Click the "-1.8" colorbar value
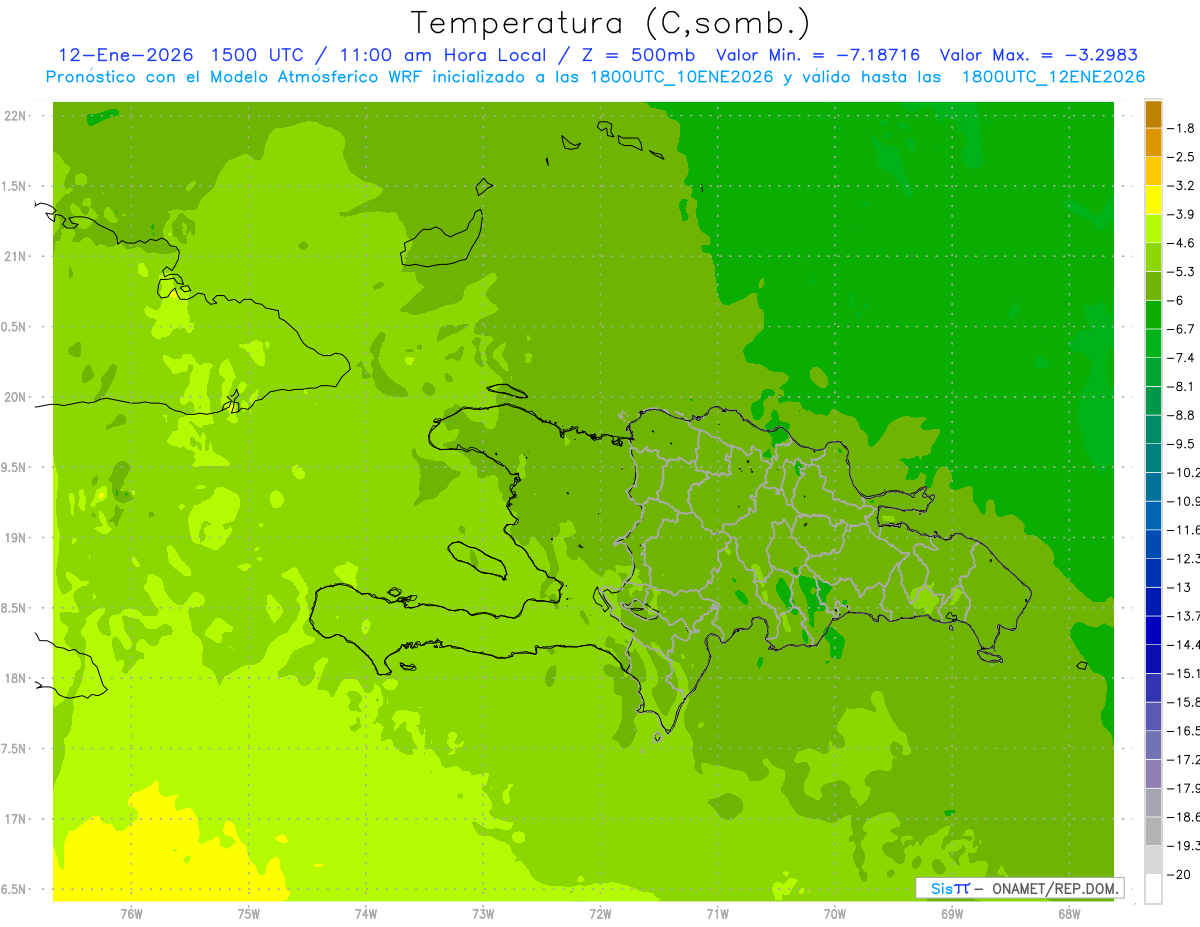The image size is (1200, 927). tap(1183, 128)
